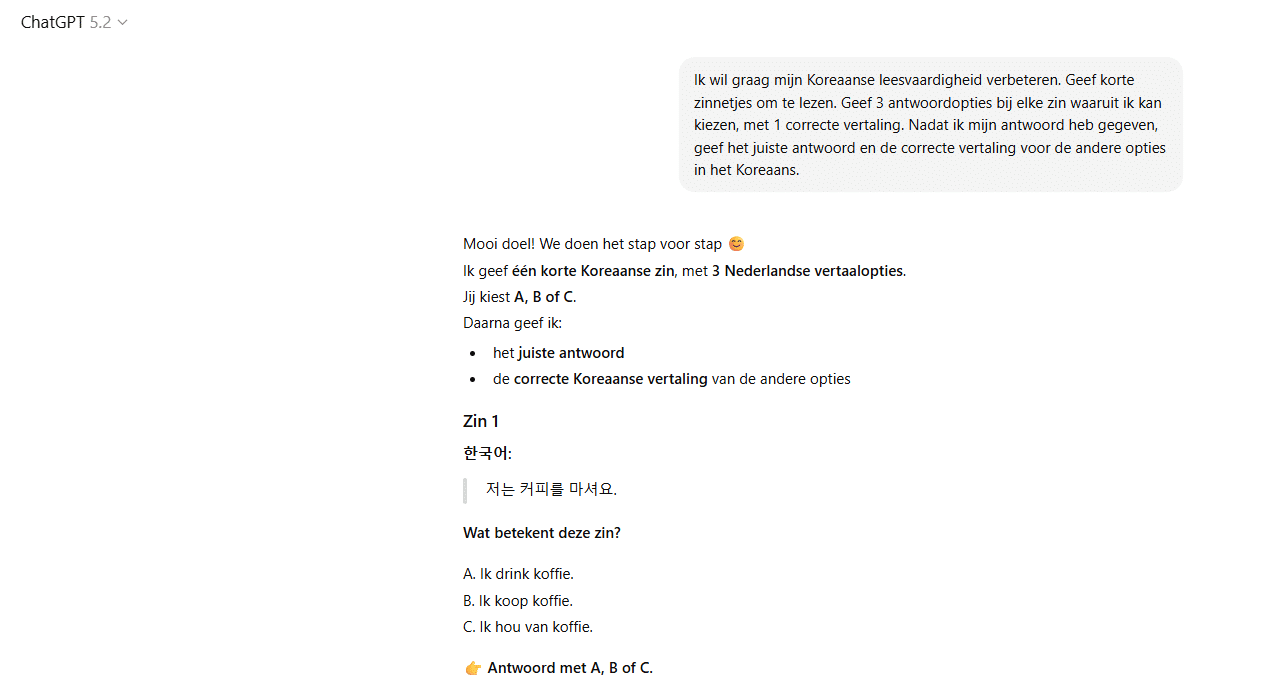Click the line "Jij kiest A, B of C."
The width and height of the screenshot is (1272, 693).
pos(518,296)
